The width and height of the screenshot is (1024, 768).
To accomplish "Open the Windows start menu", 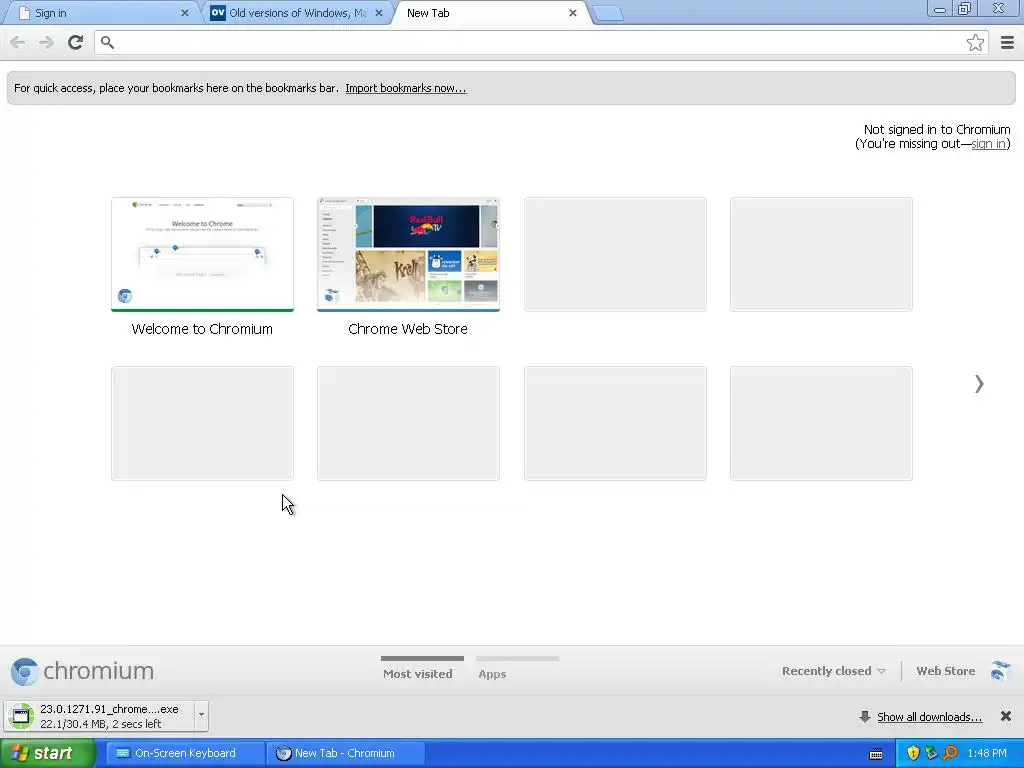I will click(48, 753).
